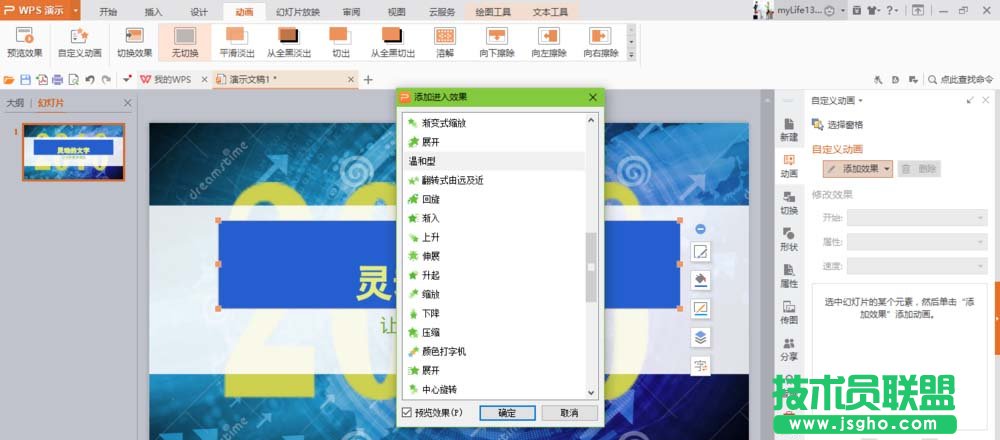This screenshot has height=440, width=1000.
Task: Click the 确定 button in dialog
Action: (507, 413)
